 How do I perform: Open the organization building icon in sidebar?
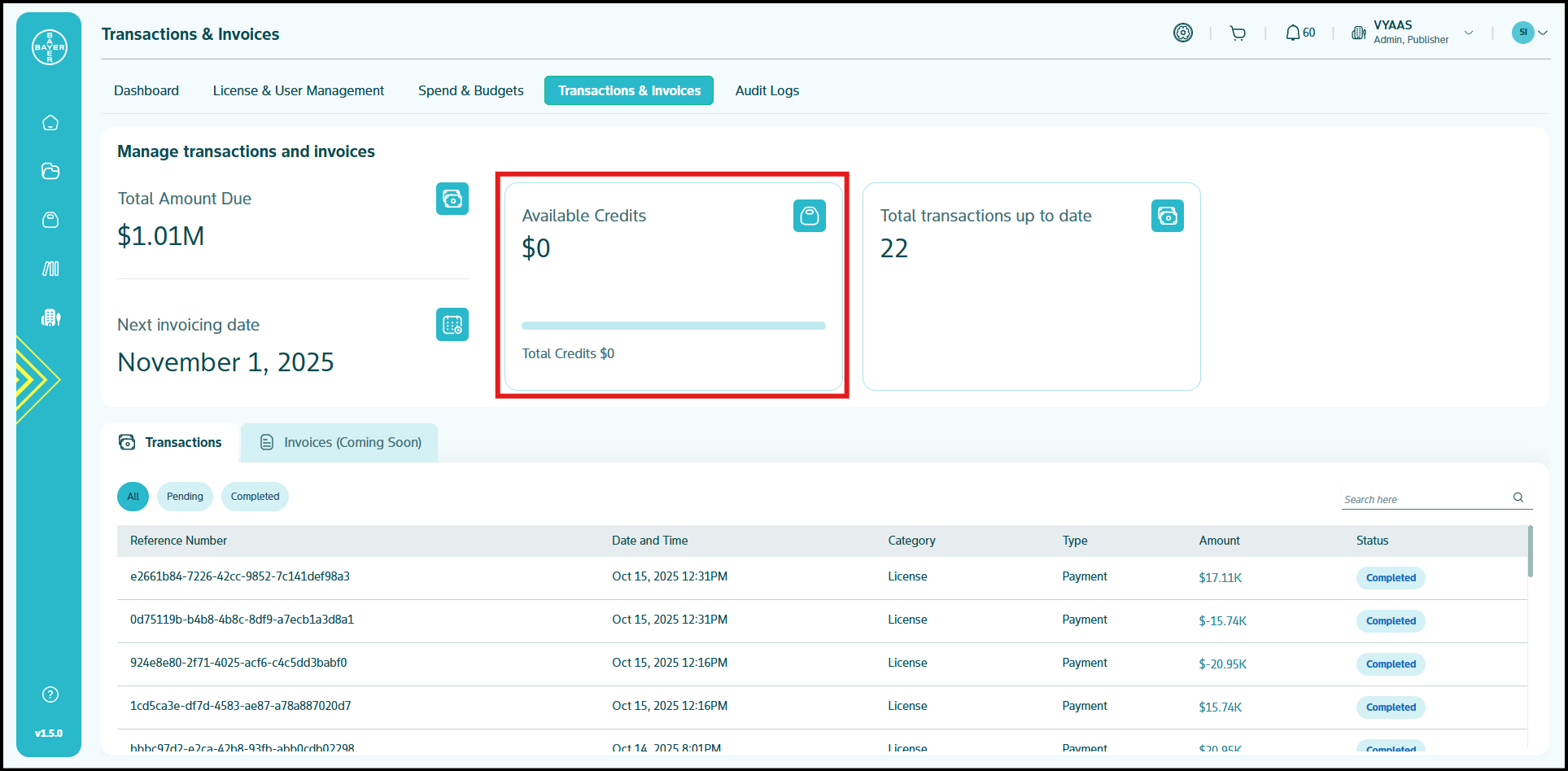pyautogui.click(x=50, y=318)
